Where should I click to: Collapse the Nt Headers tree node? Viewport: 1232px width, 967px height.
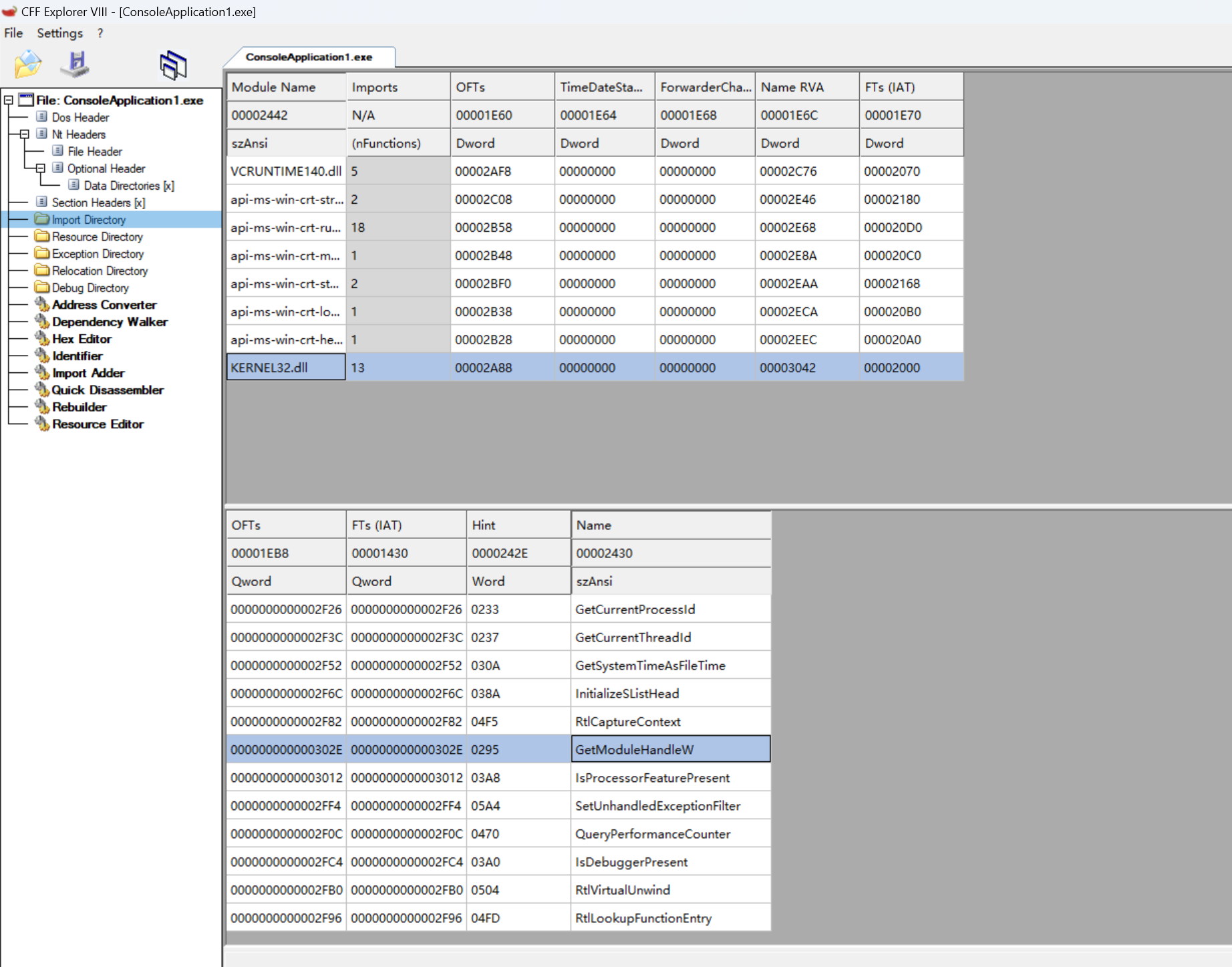25,134
